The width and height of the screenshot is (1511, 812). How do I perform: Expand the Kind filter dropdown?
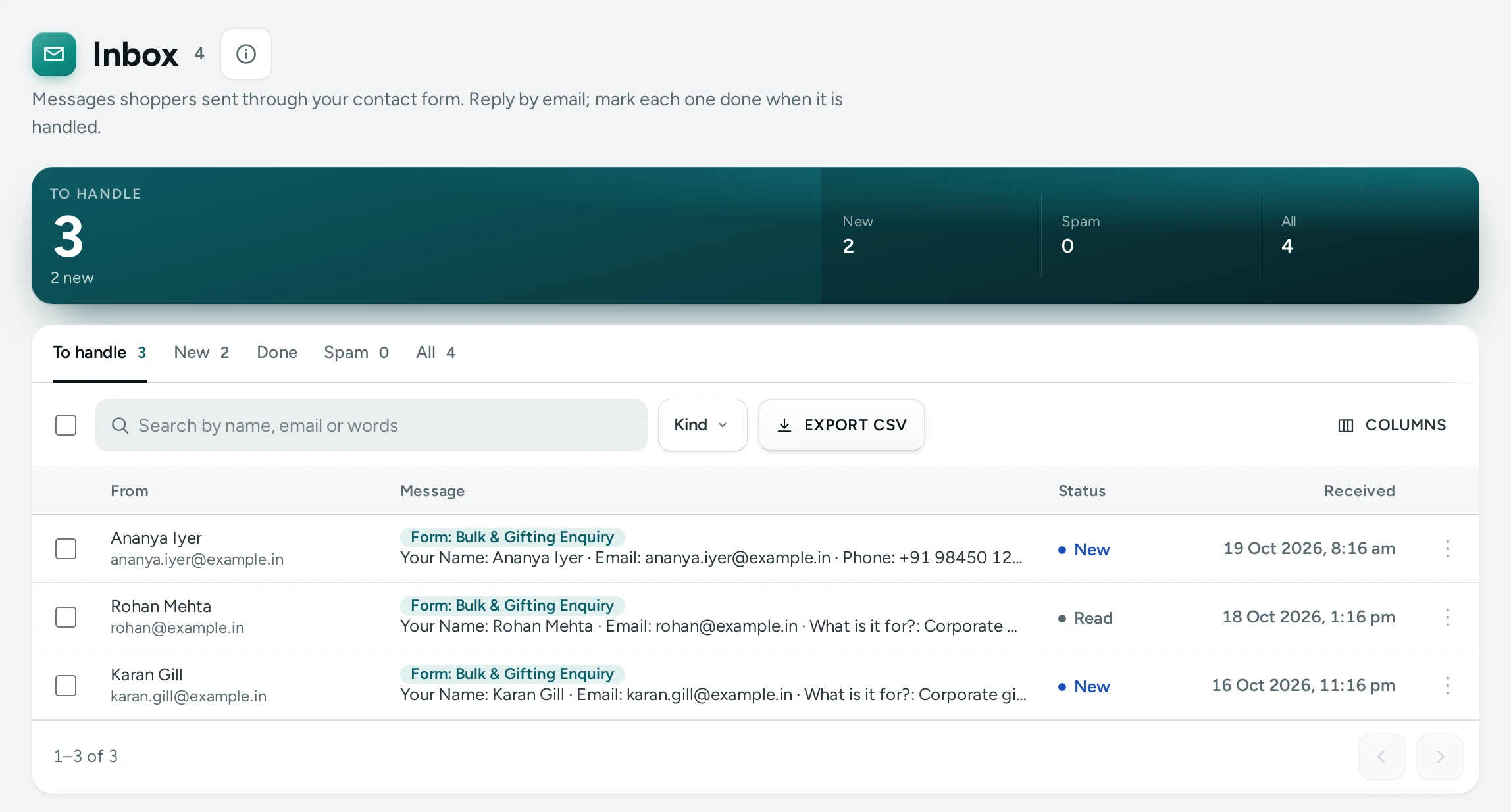(702, 425)
